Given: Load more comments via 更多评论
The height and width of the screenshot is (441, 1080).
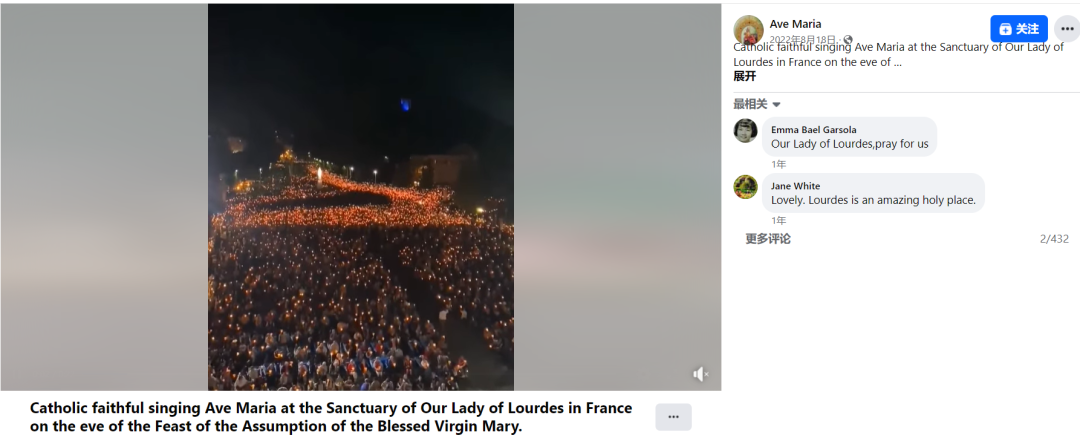Looking at the screenshot, I should tap(768, 238).
